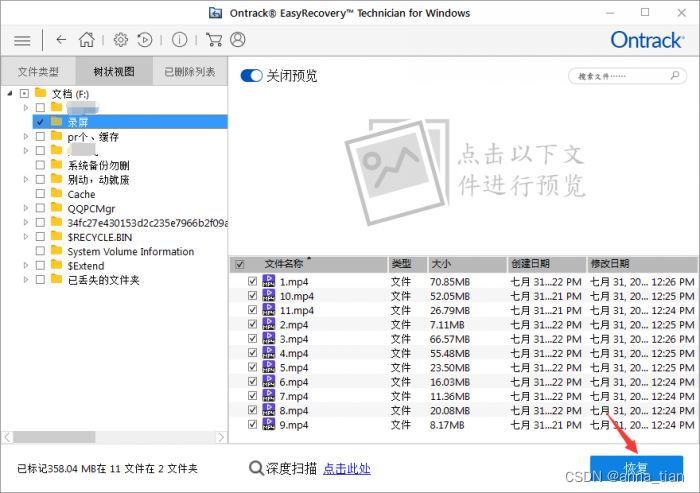
Task: Click the search magnifier icon
Action: click(675, 75)
